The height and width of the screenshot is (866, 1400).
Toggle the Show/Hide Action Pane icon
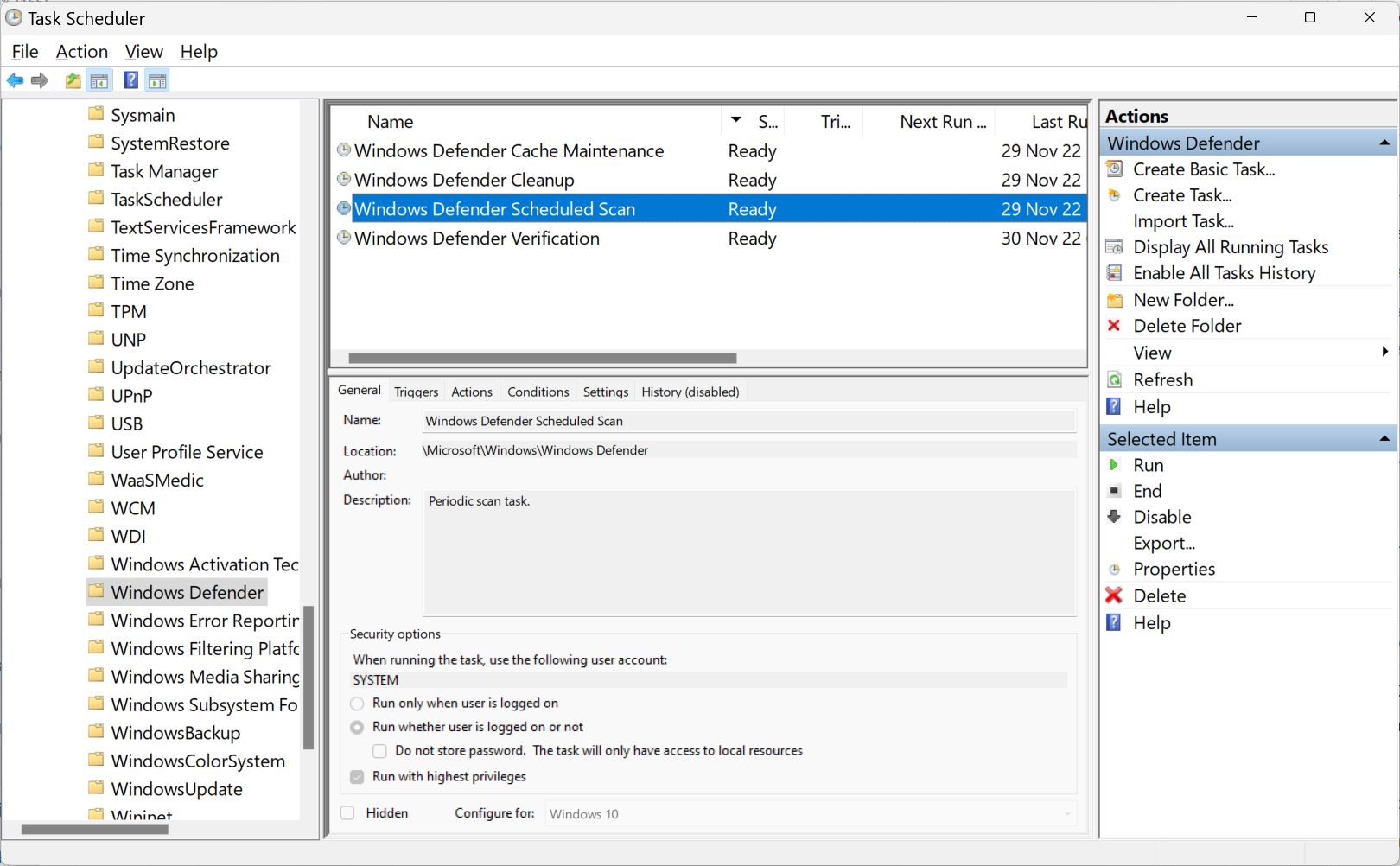[157, 80]
